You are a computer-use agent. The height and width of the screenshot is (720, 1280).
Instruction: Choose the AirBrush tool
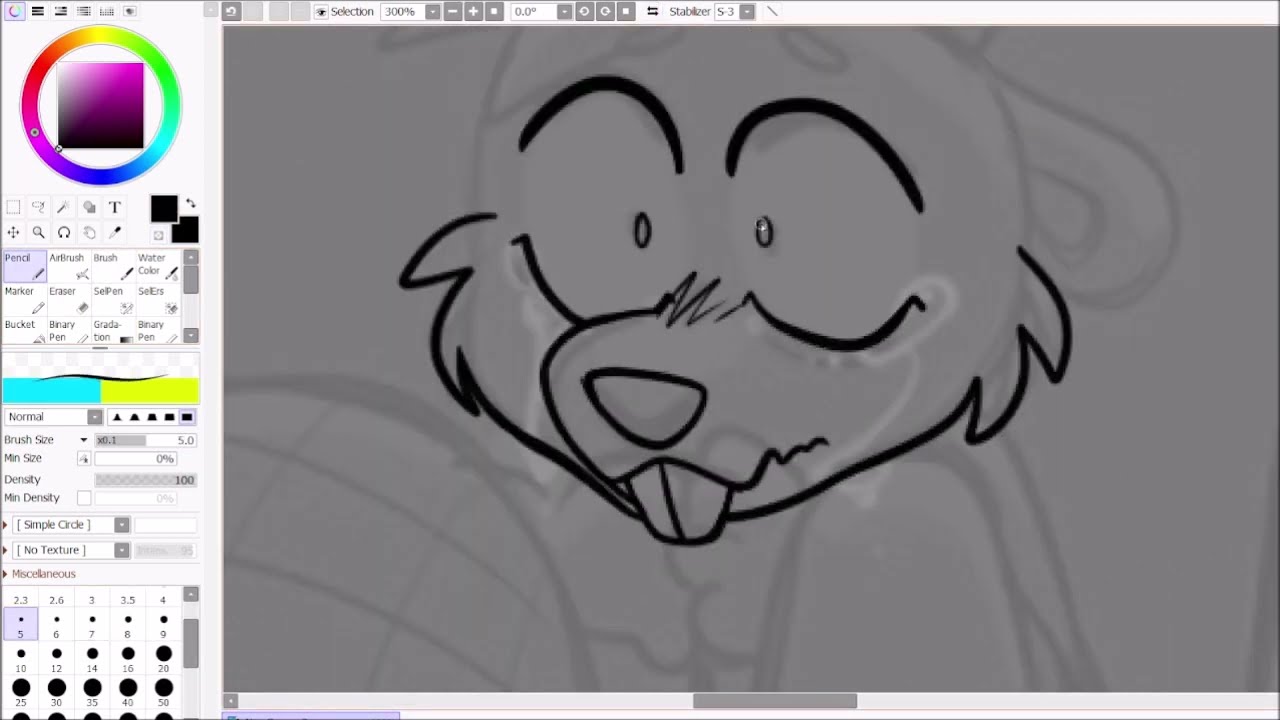pyautogui.click(x=70, y=265)
